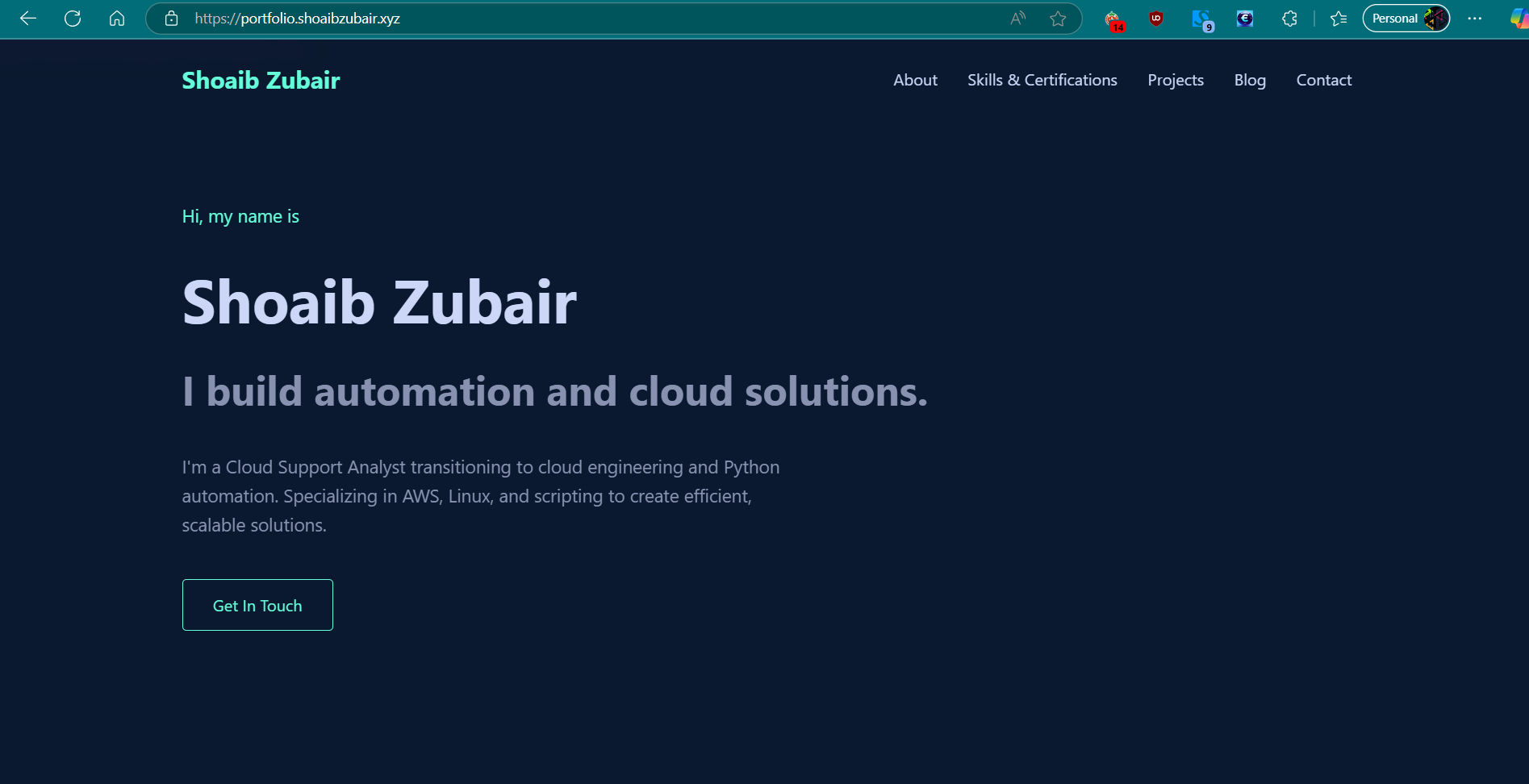Navigate to the Projects section
This screenshot has height=784, width=1529.
(1176, 80)
